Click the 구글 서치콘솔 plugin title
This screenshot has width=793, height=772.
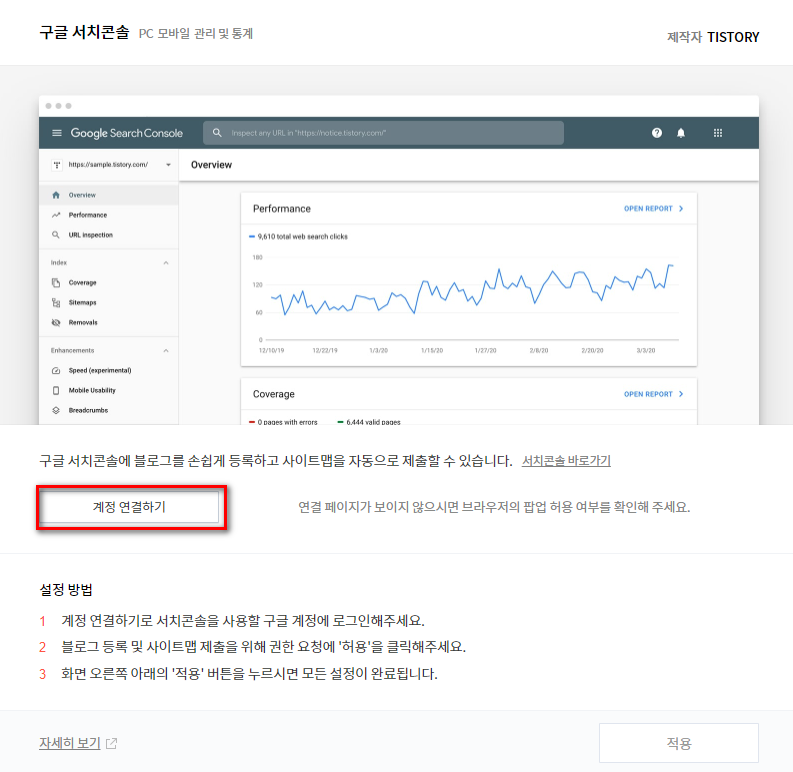(x=84, y=32)
